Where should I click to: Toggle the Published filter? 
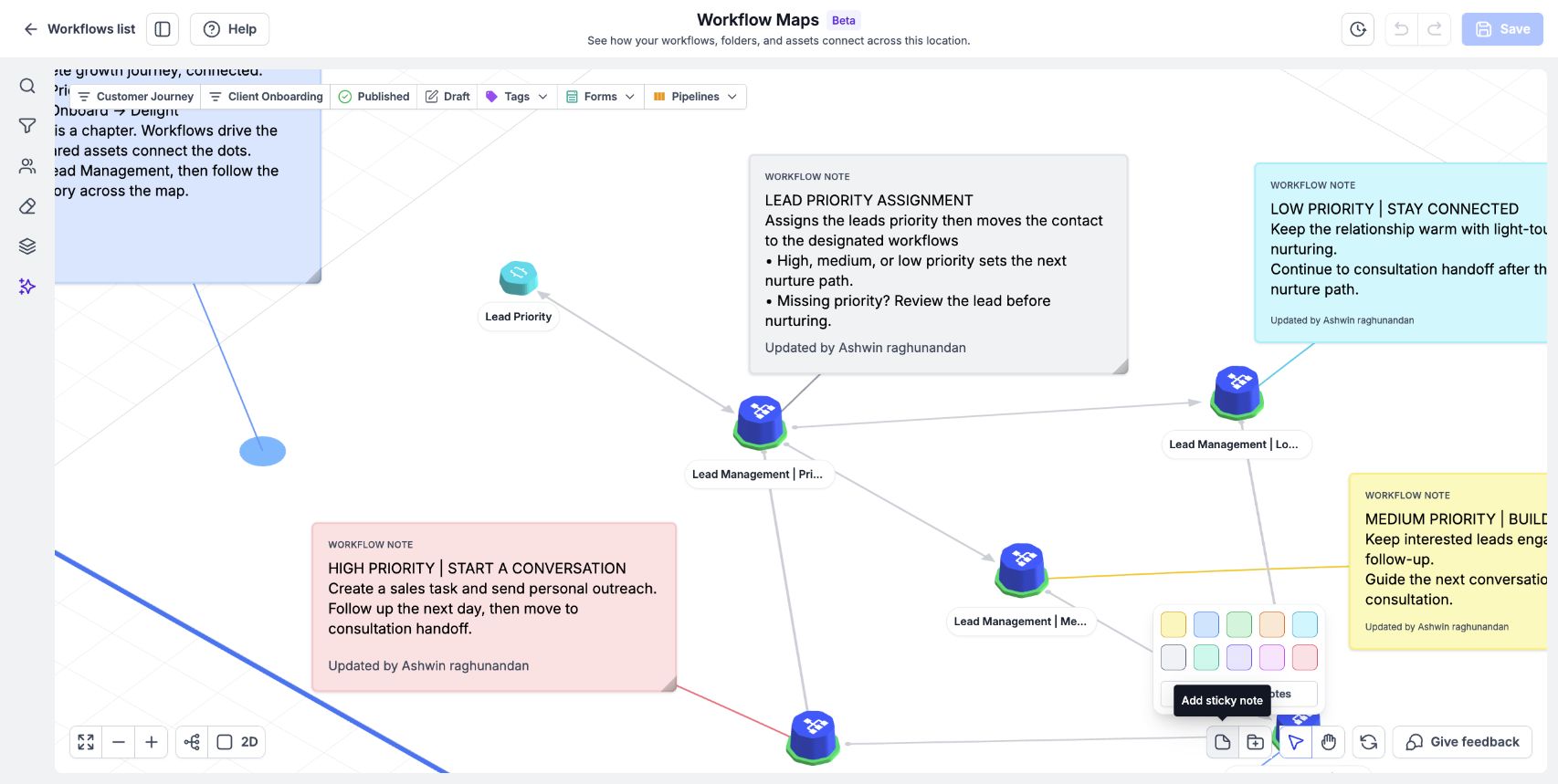374,97
